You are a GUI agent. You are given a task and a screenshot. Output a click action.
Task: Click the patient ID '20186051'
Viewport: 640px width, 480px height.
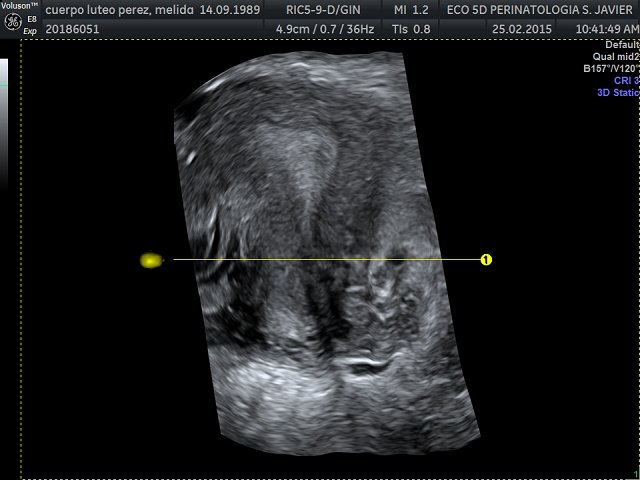(72, 29)
